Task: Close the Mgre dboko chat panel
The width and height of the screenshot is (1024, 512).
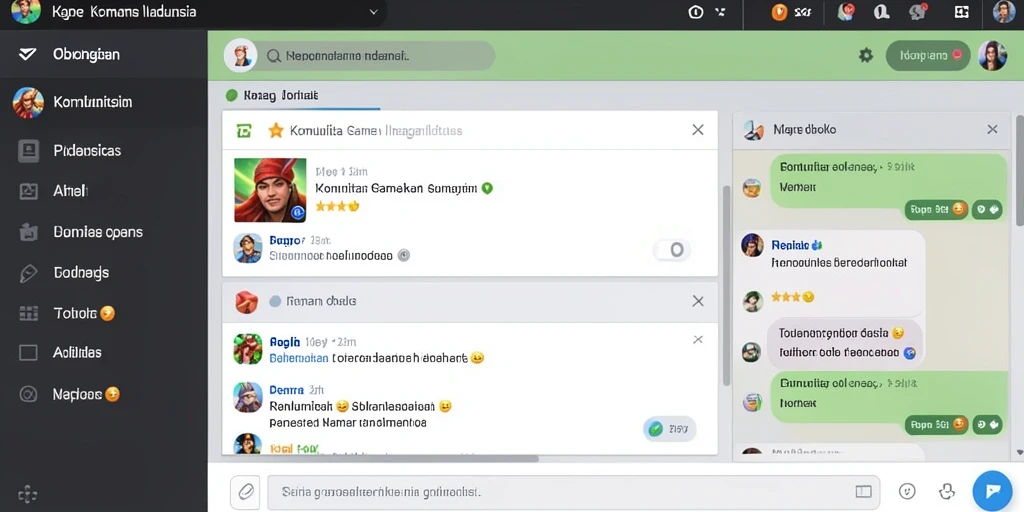Action: (x=992, y=129)
